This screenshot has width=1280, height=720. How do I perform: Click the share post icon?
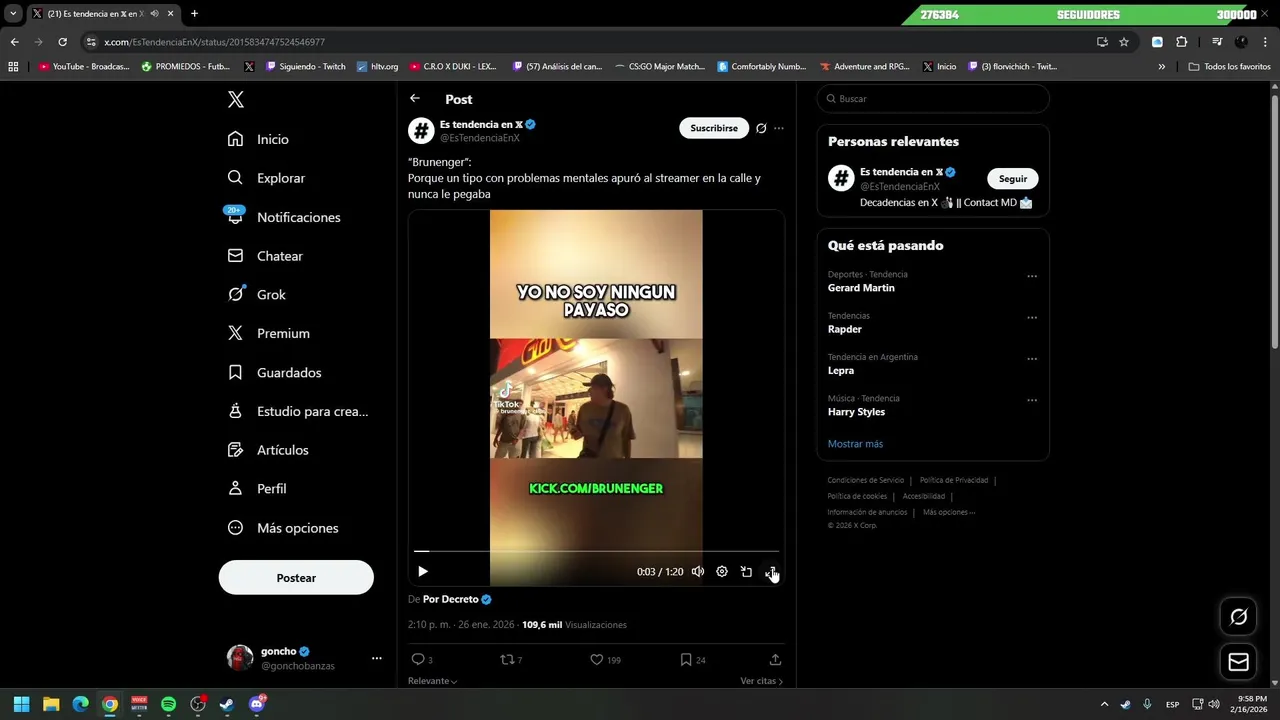pos(775,660)
